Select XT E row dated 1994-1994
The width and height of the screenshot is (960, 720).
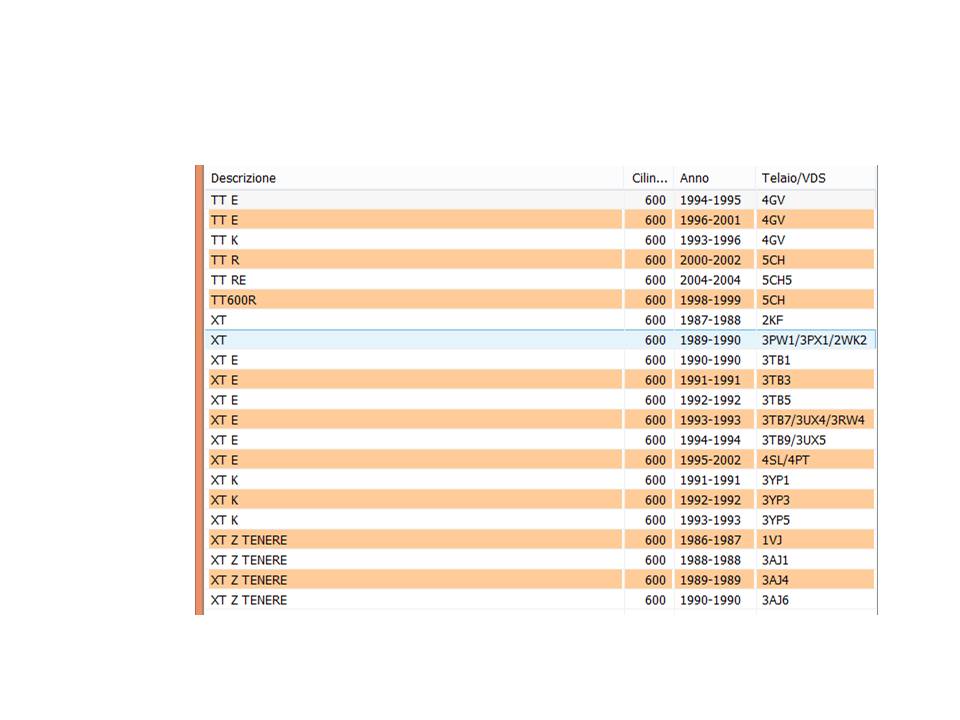pos(541,440)
